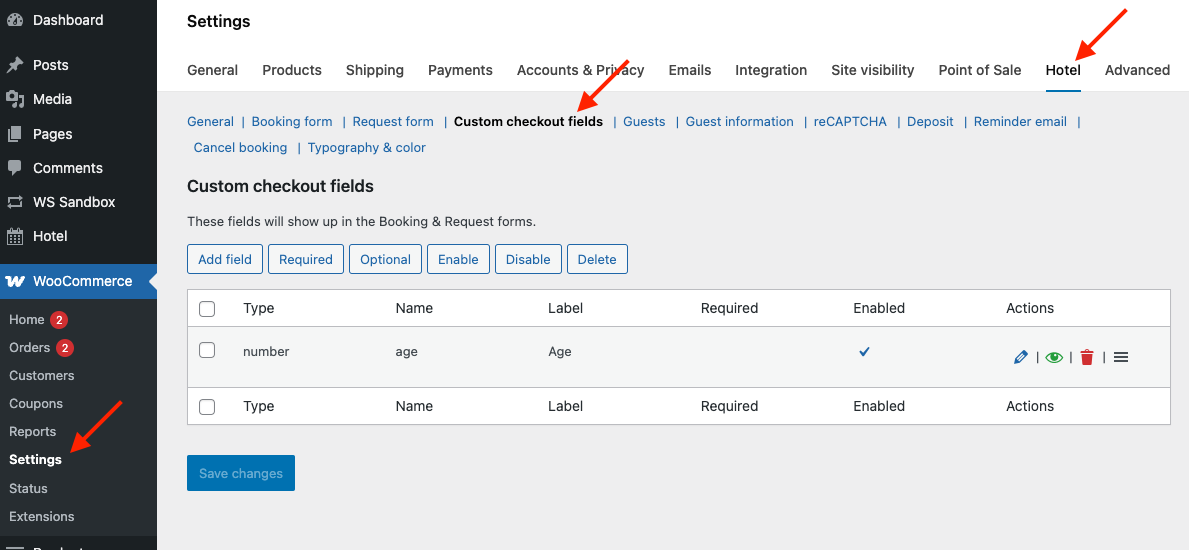The image size is (1189, 550).
Task: Open the Booking form sub-section link
Action: point(292,121)
